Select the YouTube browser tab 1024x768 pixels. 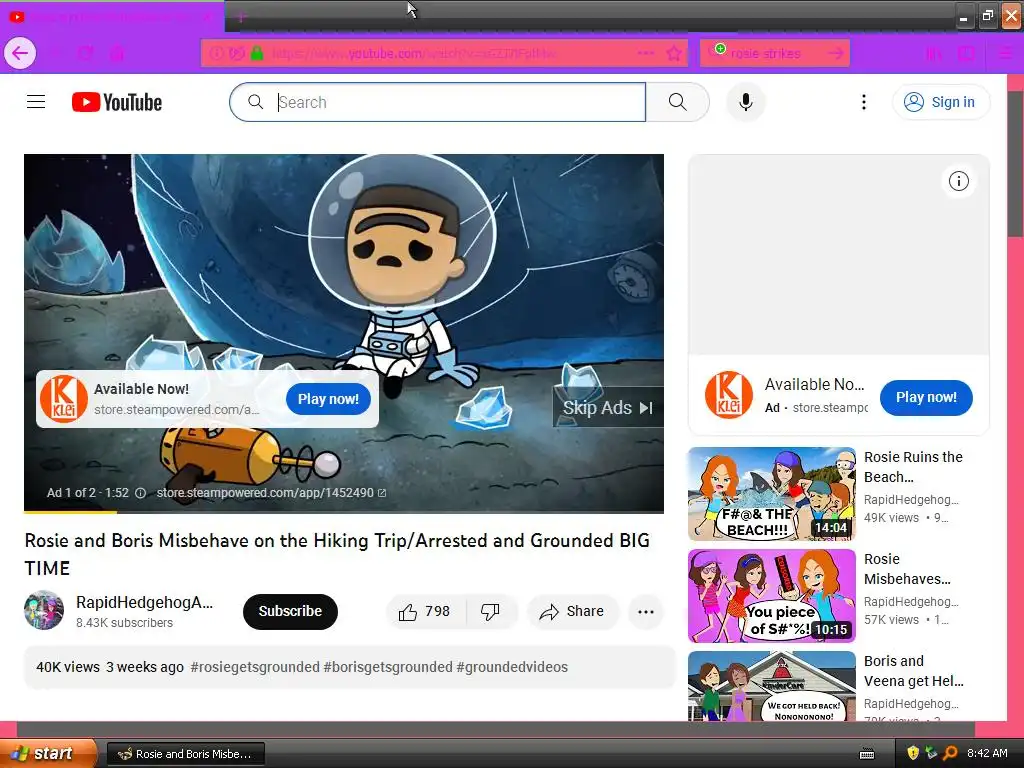point(111,17)
